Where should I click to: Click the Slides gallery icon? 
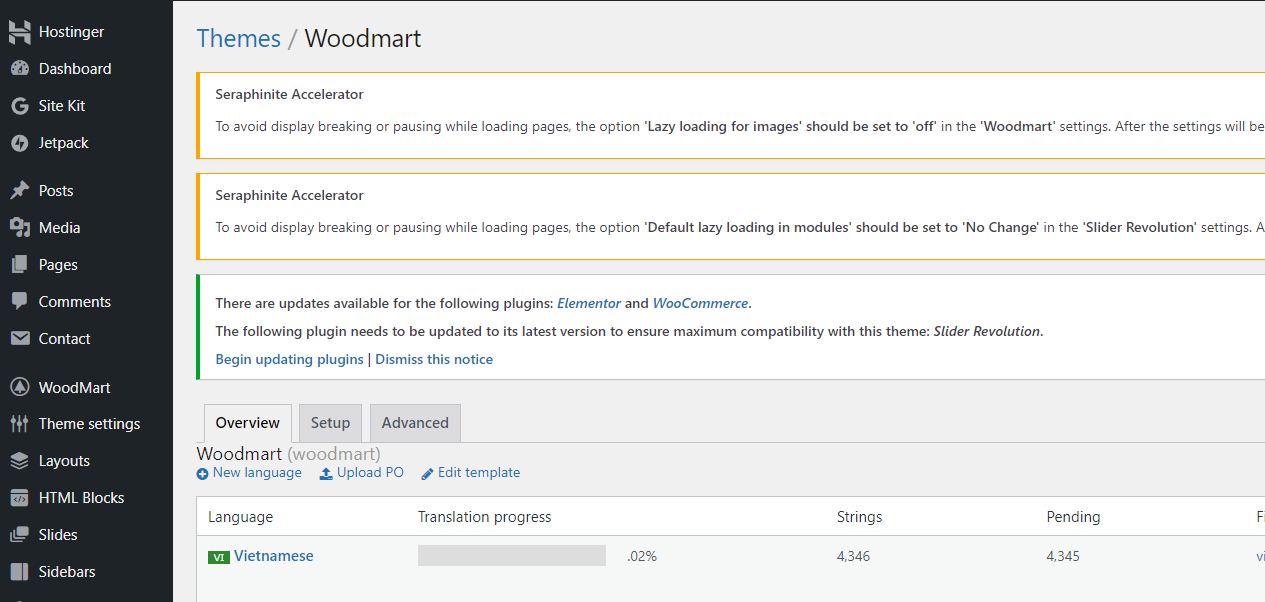click(19, 535)
